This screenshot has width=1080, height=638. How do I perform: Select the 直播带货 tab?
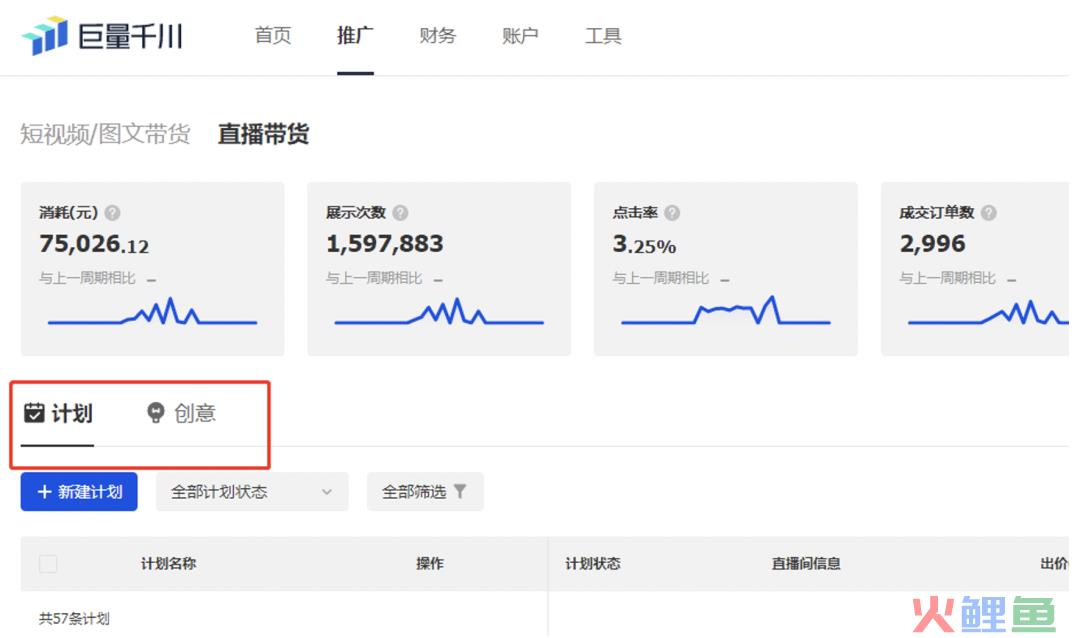click(x=263, y=134)
